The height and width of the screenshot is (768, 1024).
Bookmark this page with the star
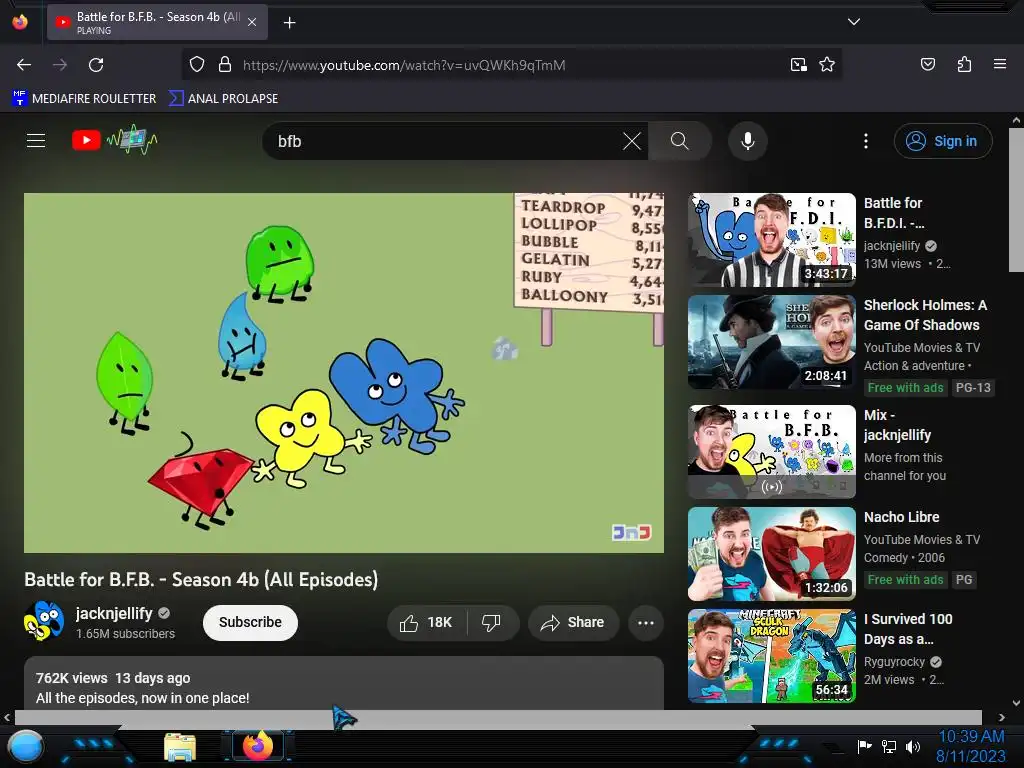point(827,65)
